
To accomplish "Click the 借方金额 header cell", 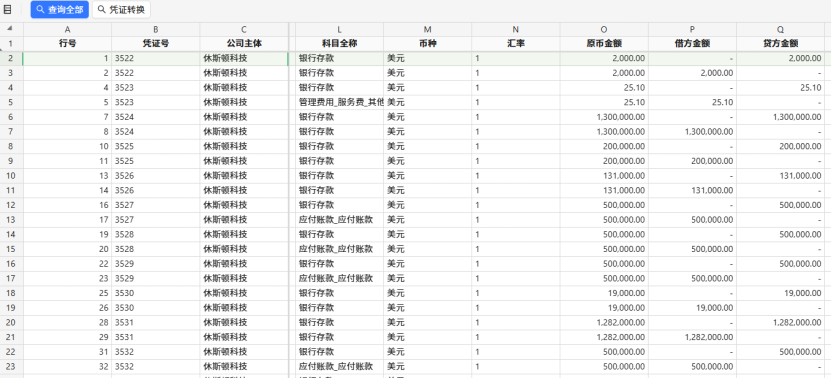I will (x=692, y=43).
